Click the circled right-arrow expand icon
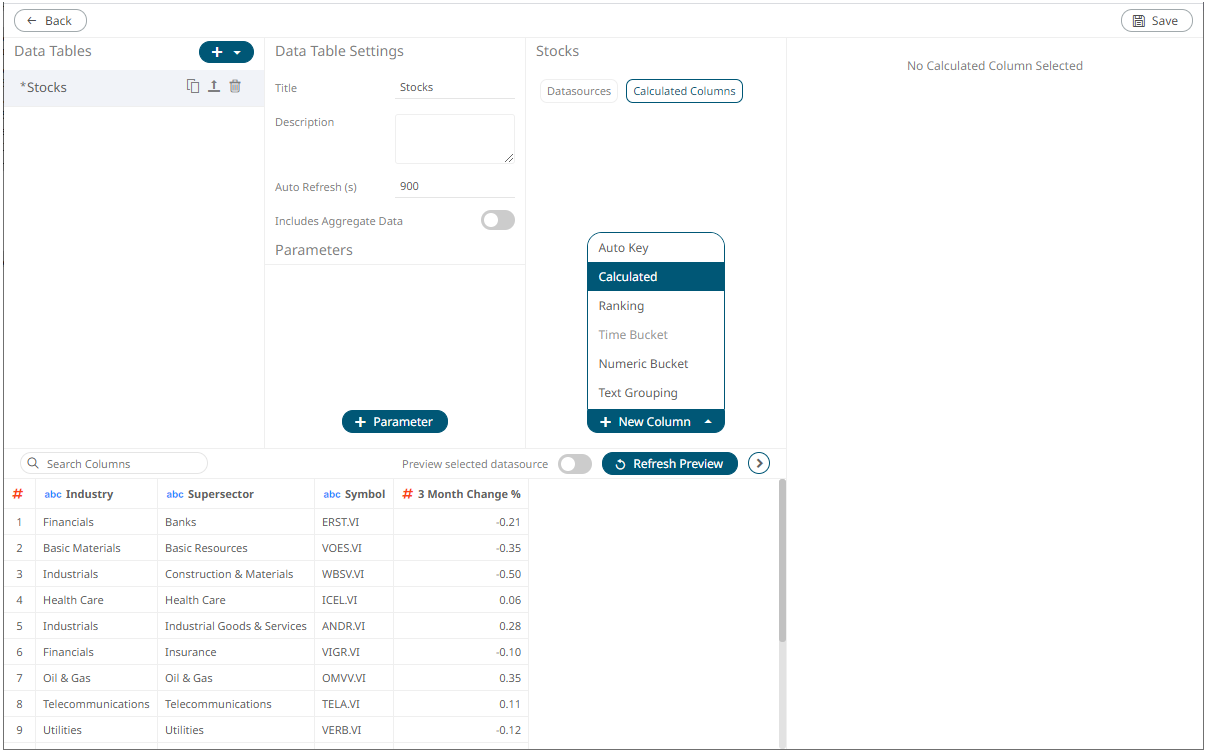 click(759, 464)
